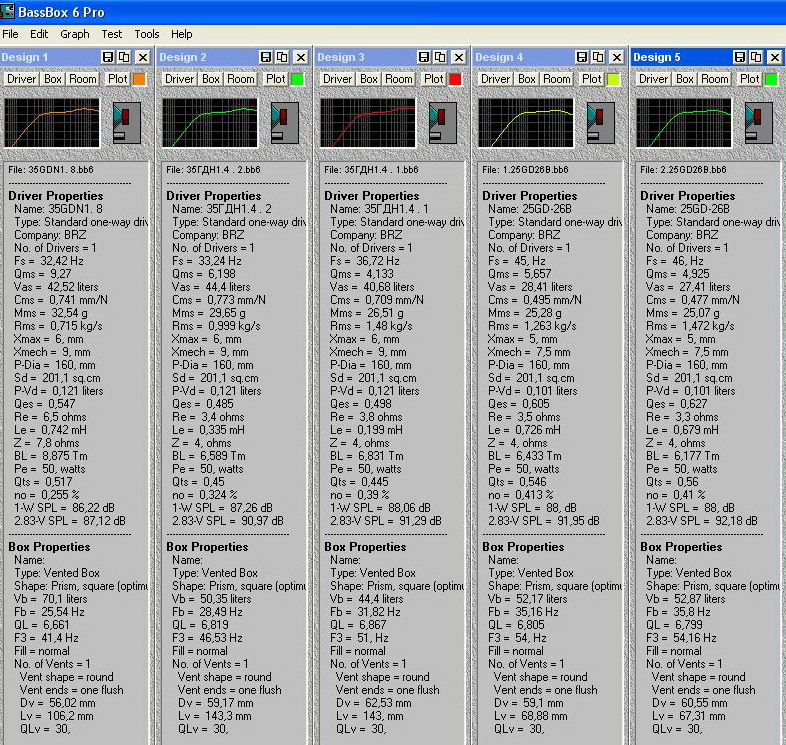
Task: Open the File menu
Action: [10, 34]
